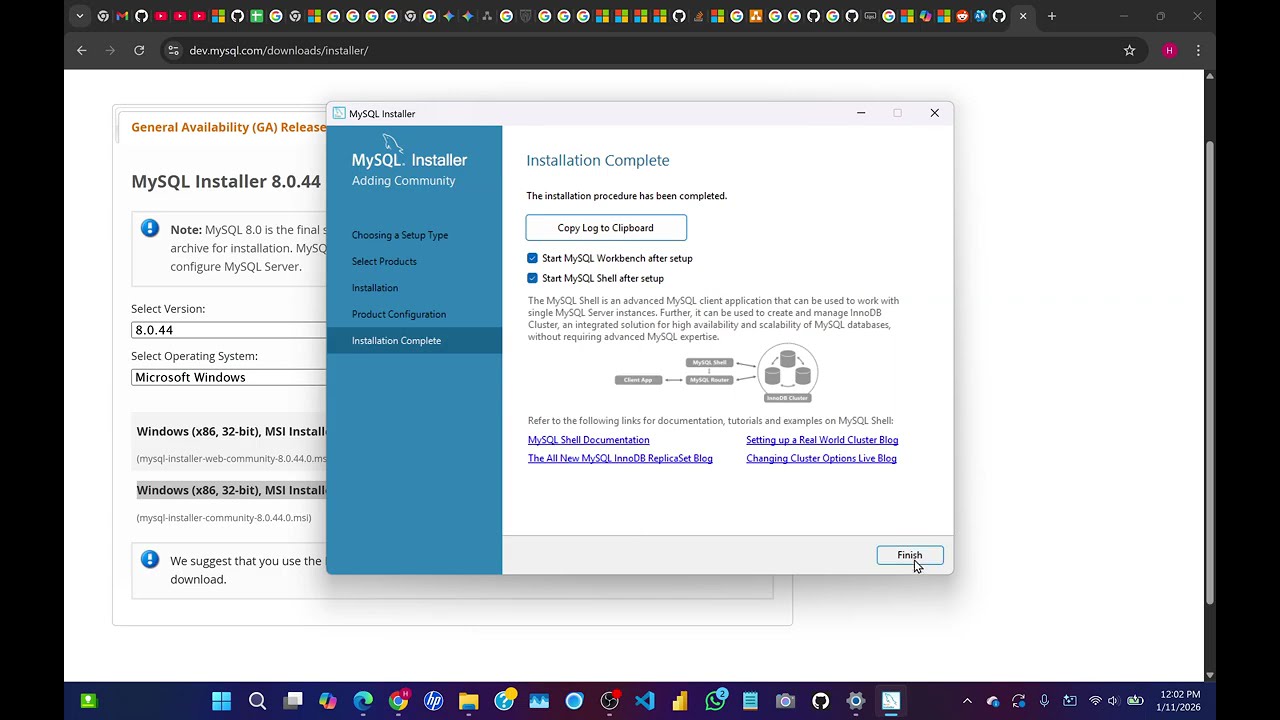This screenshot has height=720, width=1280.
Task: Open OBS Studio from the taskbar
Action: pos(609,701)
